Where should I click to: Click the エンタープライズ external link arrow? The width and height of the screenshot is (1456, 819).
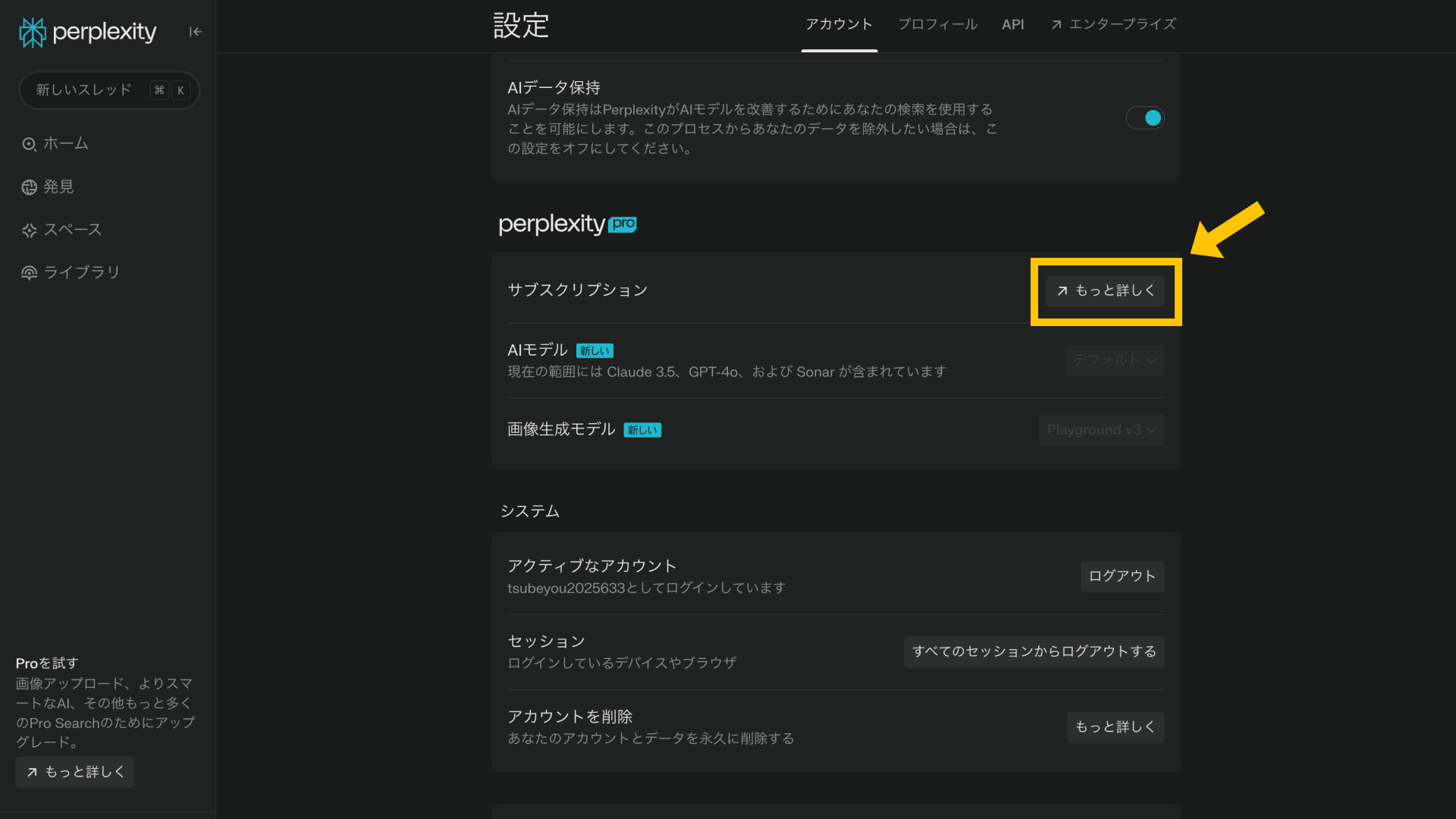[1056, 24]
